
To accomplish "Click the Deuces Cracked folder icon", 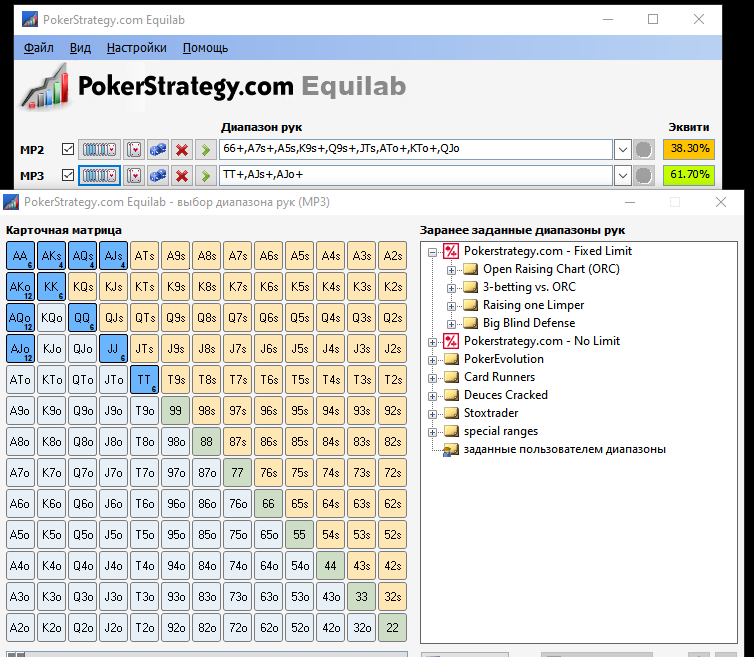I will [x=451, y=395].
